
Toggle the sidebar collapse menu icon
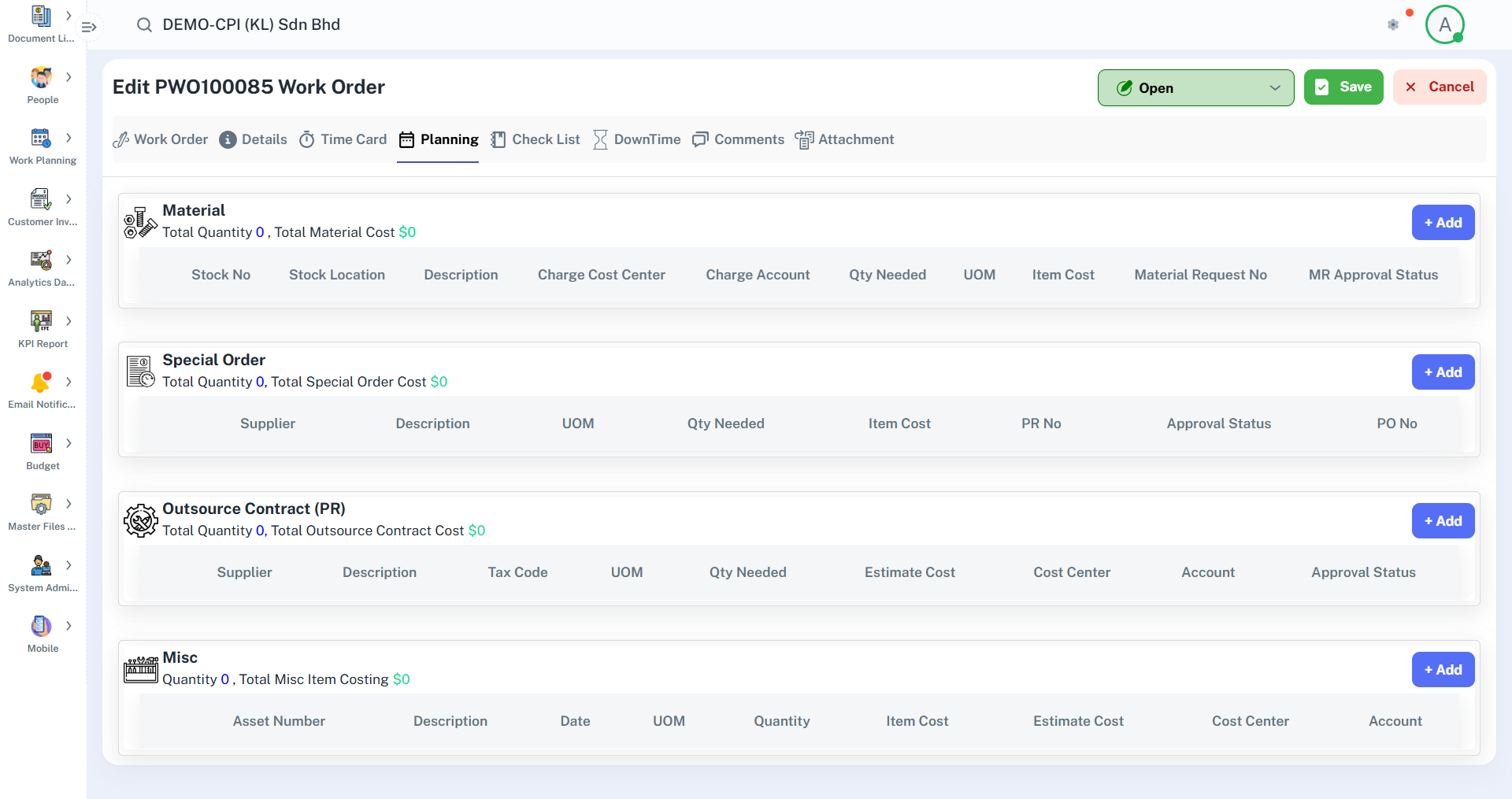pyautogui.click(x=89, y=27)
